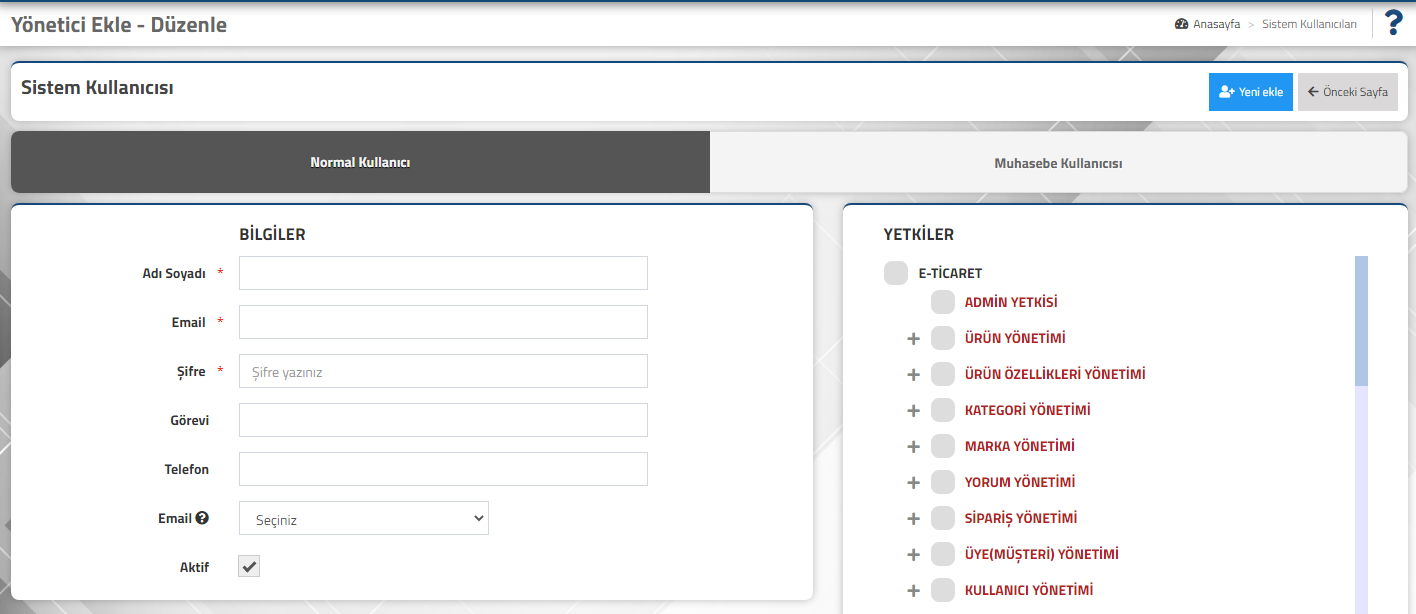Enable the ADMİN YETKİSİ checkbox
The width and height of the screenshot is (1416, 614).
[943, 302]
